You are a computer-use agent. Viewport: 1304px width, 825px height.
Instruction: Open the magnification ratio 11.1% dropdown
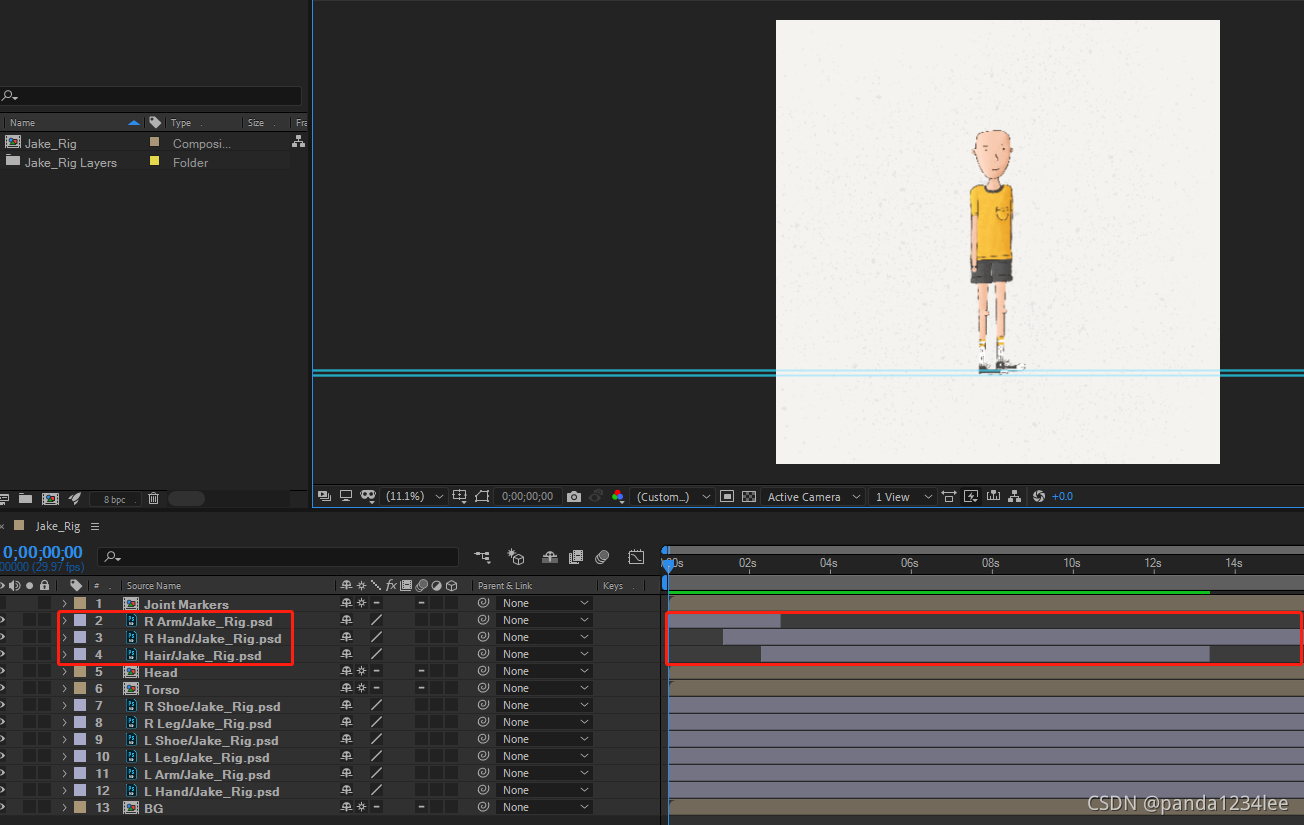(415, 496)
